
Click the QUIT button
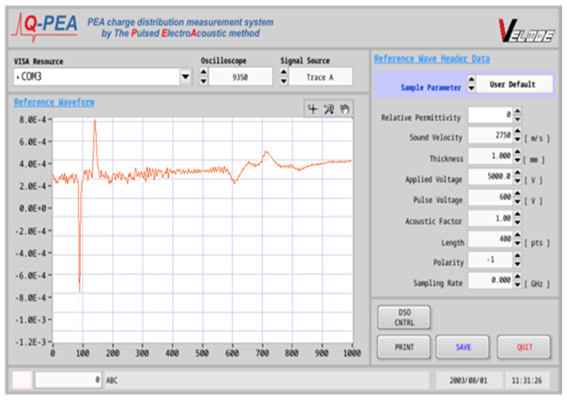pos(524,347)
